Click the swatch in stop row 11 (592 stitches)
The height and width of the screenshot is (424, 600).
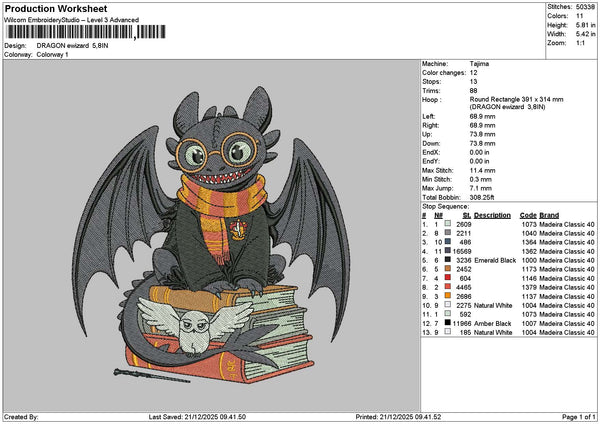[448, 314]
